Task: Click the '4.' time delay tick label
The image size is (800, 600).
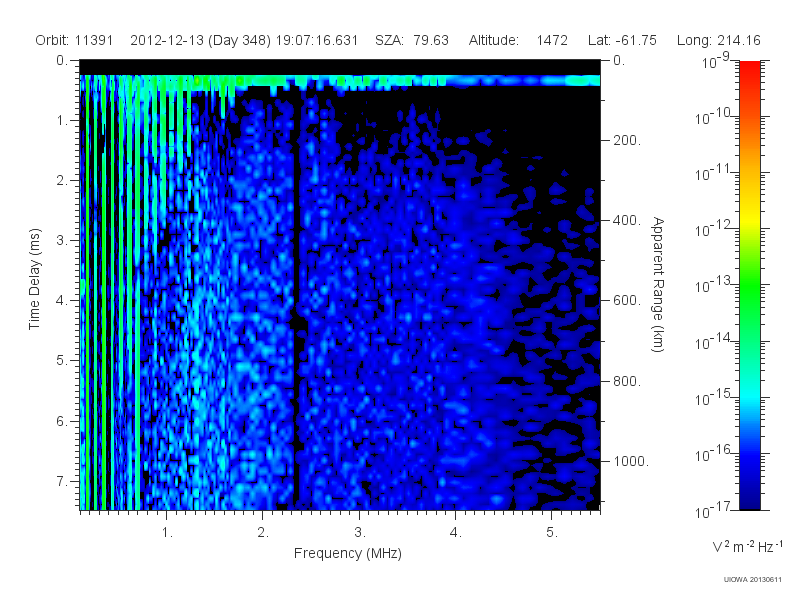Action: pos(62,301)
